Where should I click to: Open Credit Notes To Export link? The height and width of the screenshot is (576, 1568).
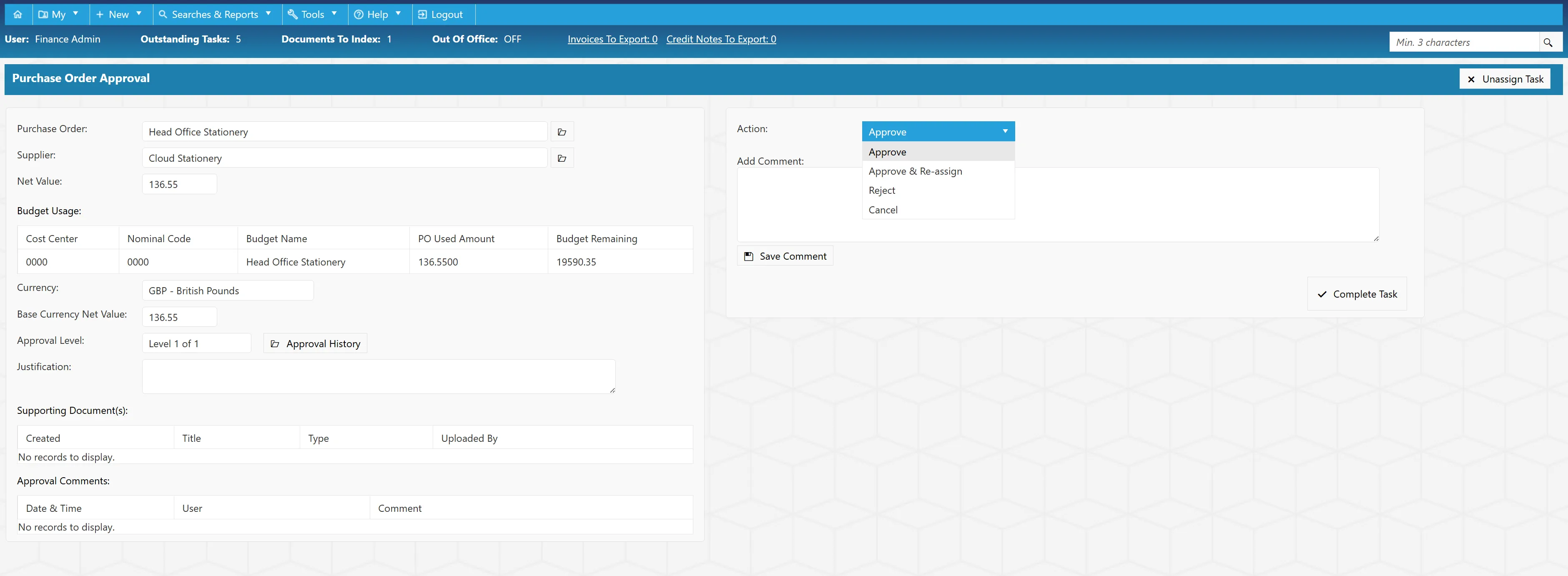(721, 39)
